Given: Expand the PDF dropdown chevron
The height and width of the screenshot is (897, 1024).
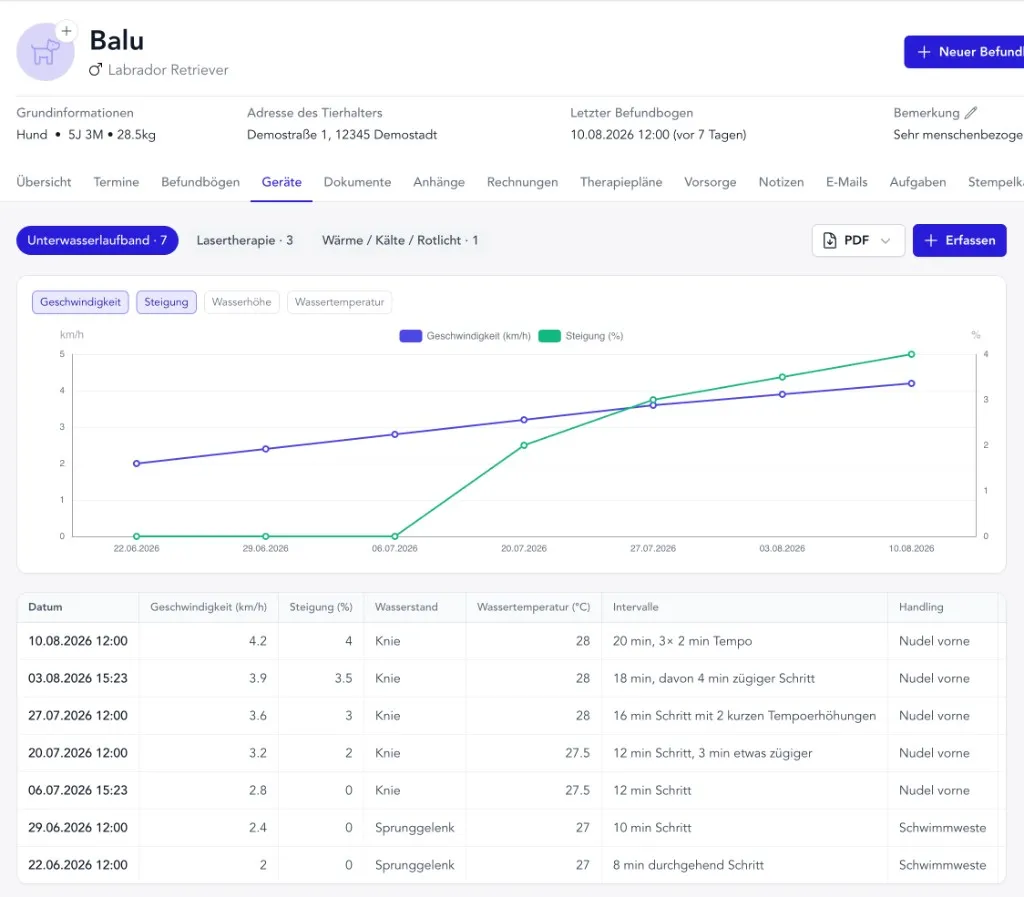Looking at the screenshot, I should [886, 240].
